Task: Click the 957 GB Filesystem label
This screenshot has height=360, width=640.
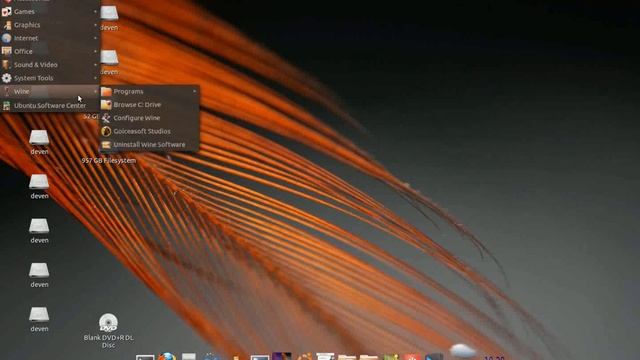Action: (x=109, y=161)
